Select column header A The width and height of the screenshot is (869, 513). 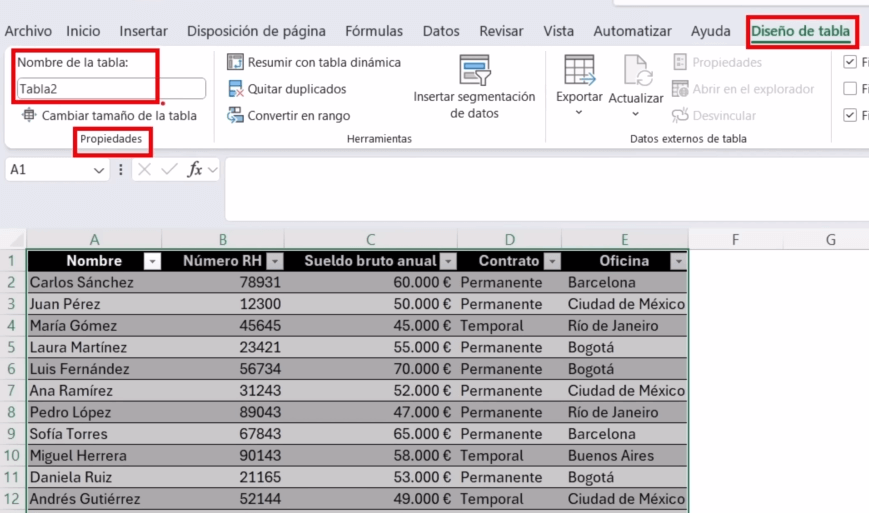coord(94,239)
